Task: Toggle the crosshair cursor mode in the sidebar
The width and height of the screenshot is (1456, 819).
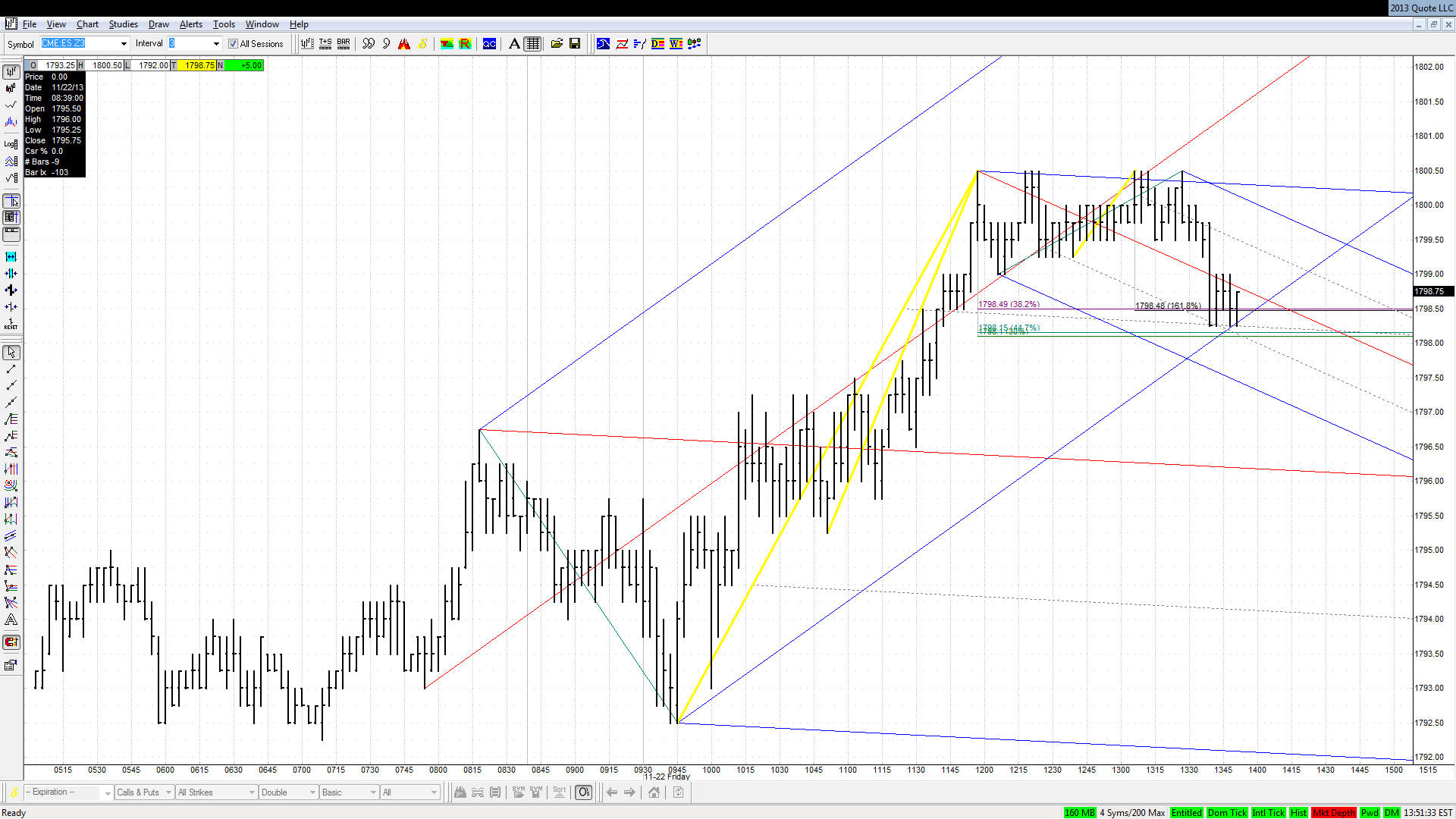Action: tap(11, 201)
